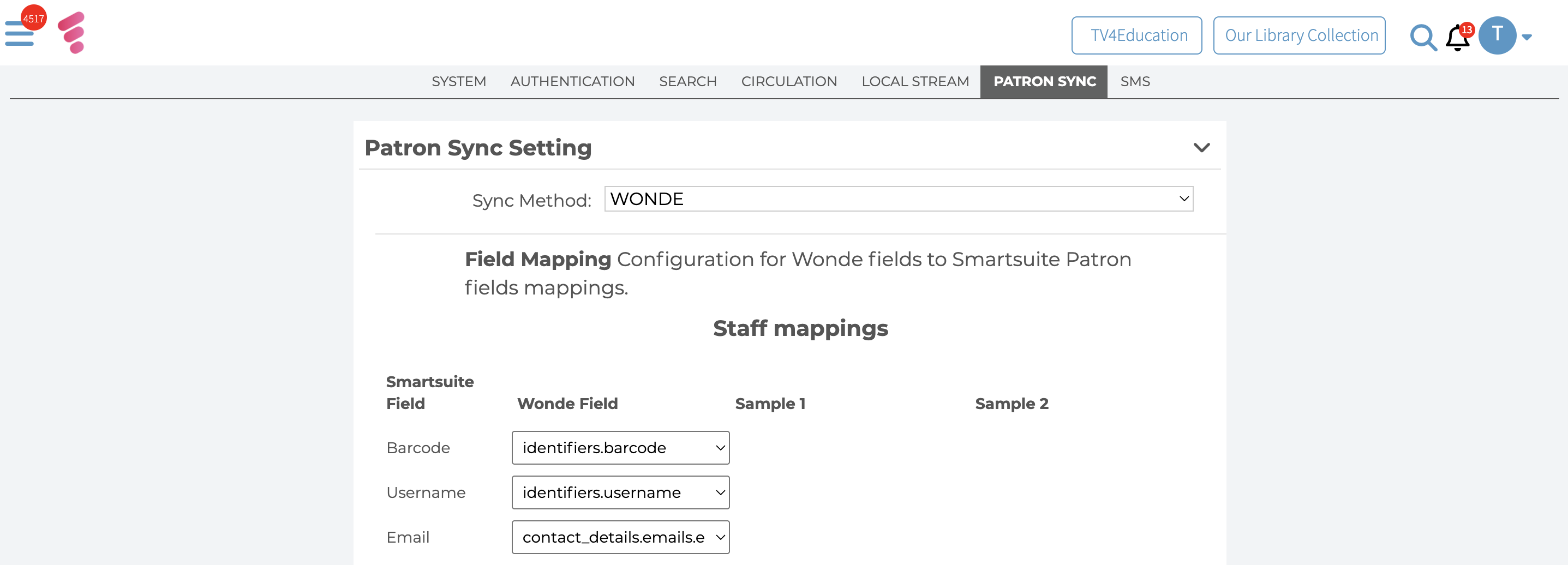Expand the user account dropdown arrow
The image size is (1568, 565).
click(x=1527, y=37)
